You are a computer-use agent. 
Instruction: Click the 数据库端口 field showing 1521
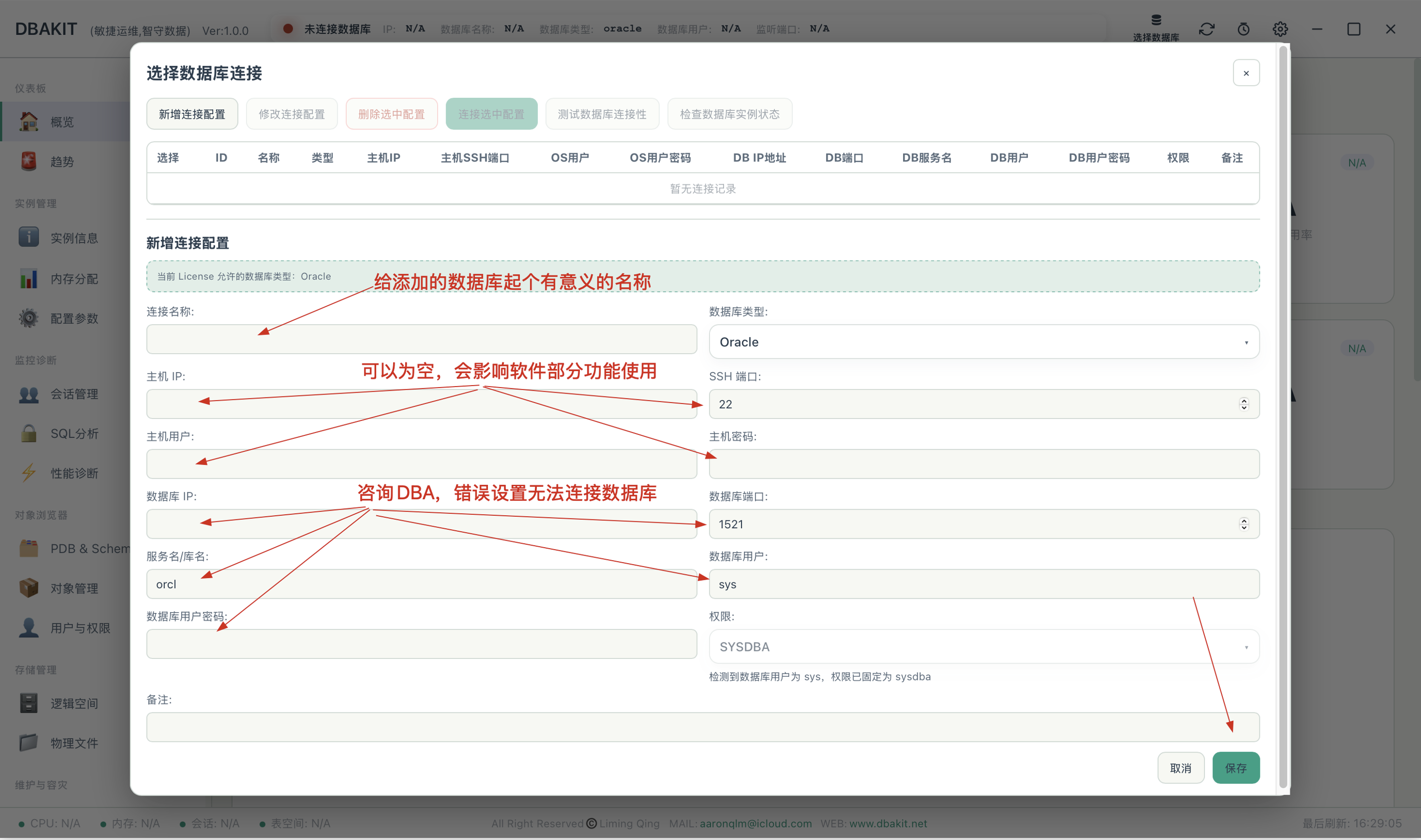[x=984, y=524]
